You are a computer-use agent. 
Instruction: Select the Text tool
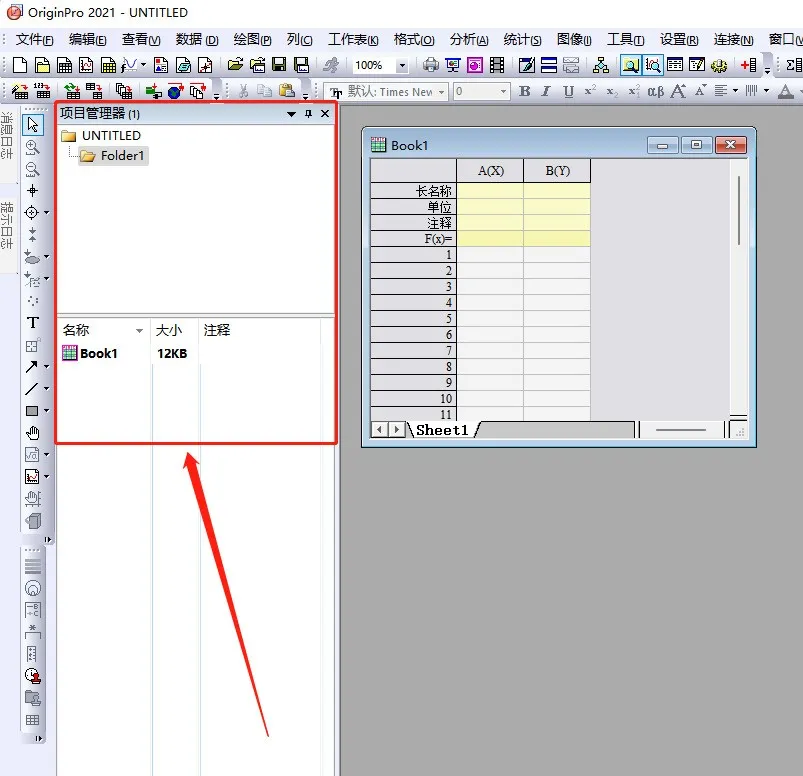33,323
